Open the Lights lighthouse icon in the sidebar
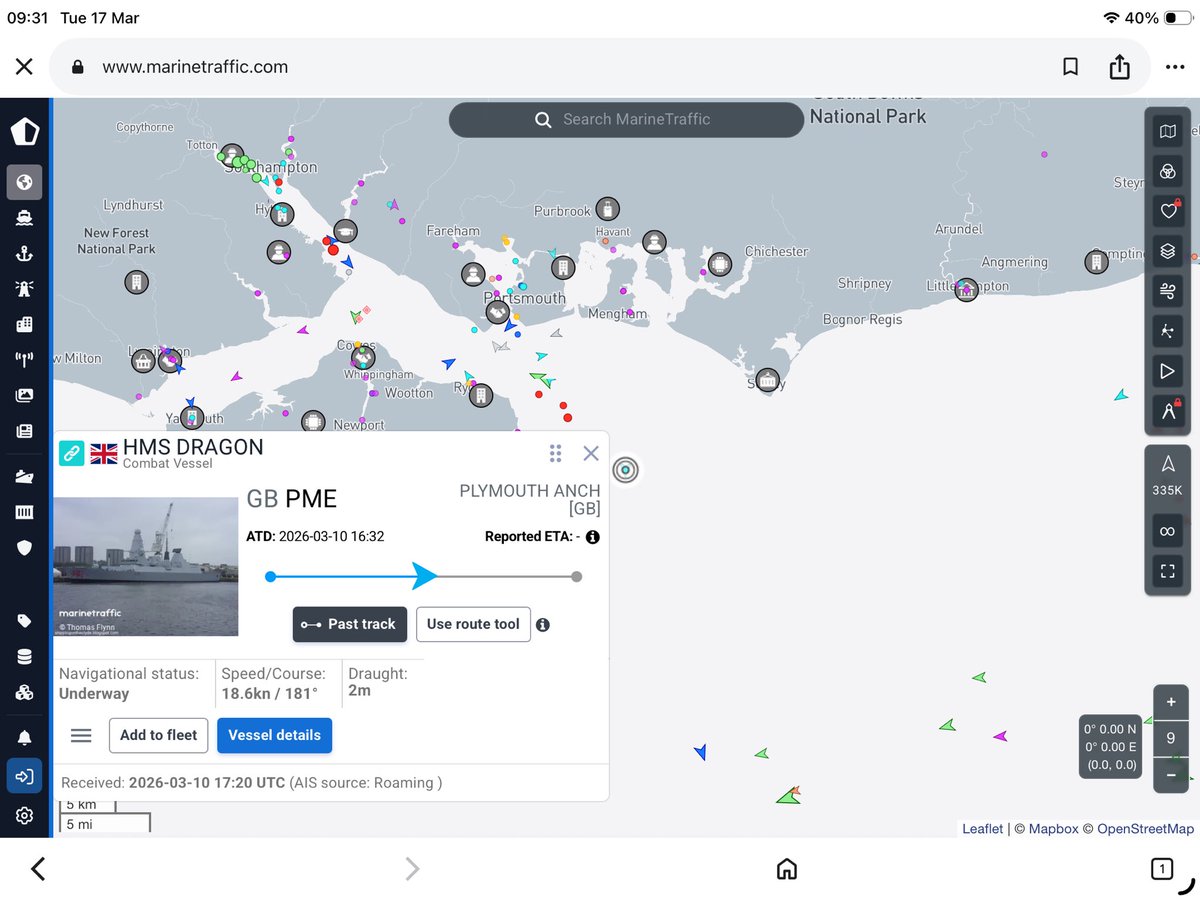1200x900 pixels. 24,288
